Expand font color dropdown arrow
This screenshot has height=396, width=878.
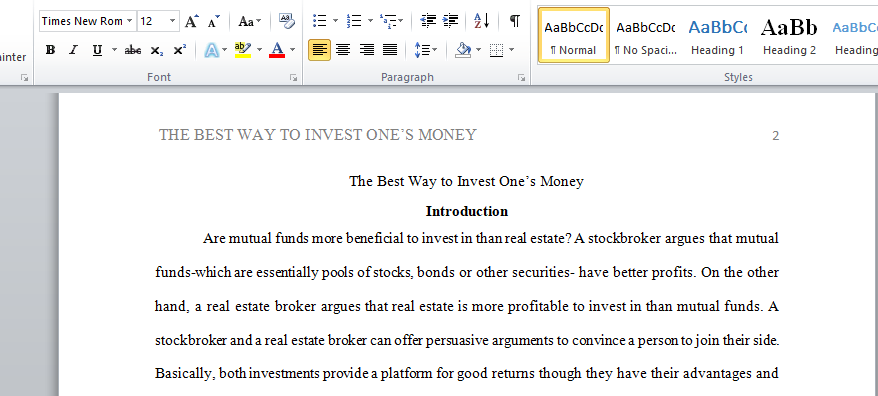point(292,50)
